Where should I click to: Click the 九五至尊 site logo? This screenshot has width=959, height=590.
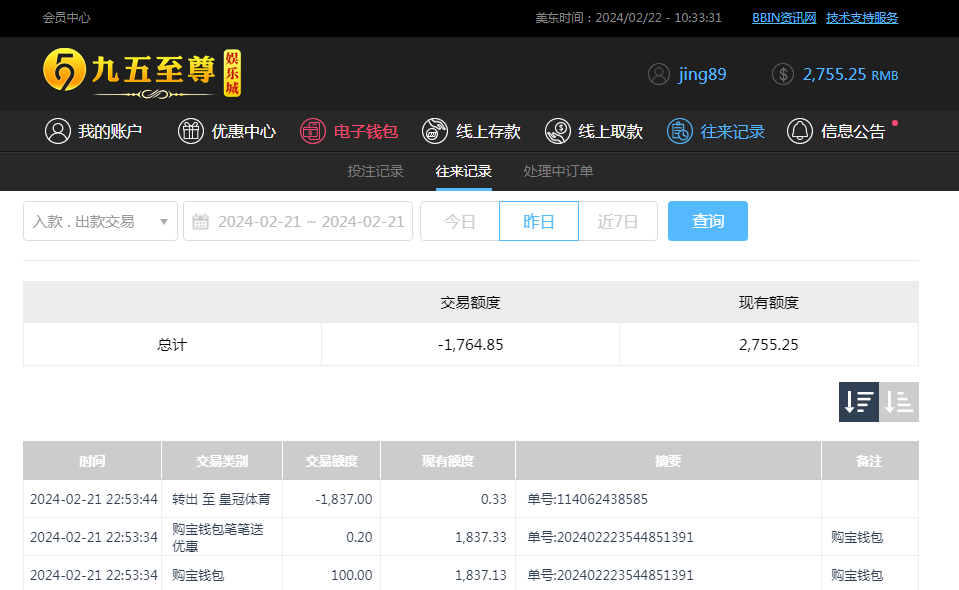tap(141, 73)
